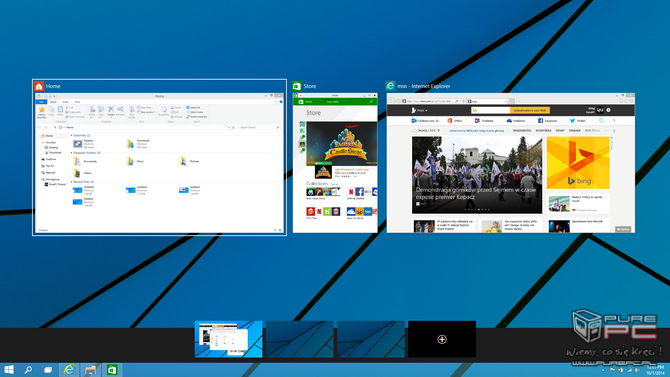670x377 pixels.
Task: Open the Windows Start button
Action: [9, 370]
